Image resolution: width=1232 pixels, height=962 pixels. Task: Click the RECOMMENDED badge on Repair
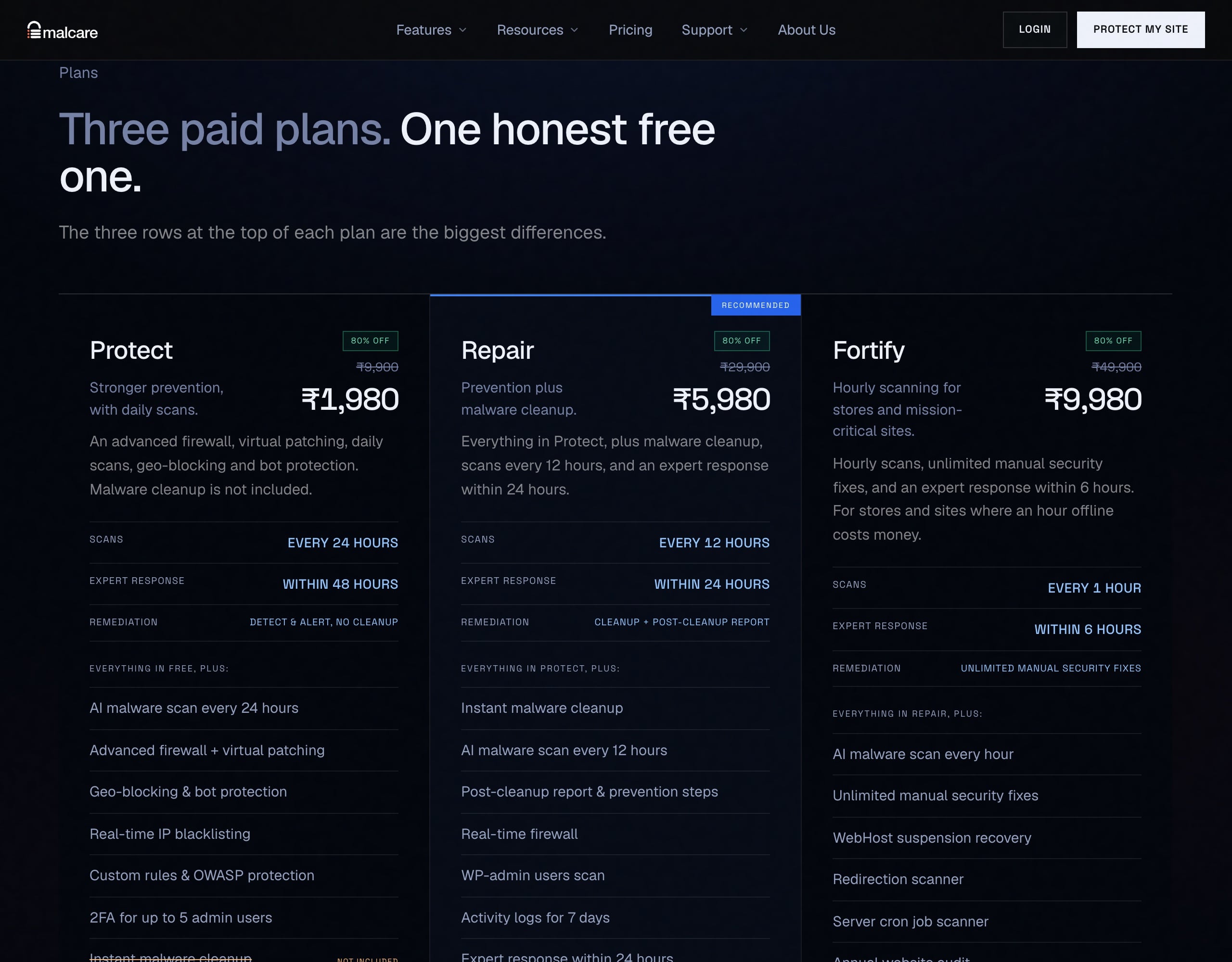pos(756,305)
